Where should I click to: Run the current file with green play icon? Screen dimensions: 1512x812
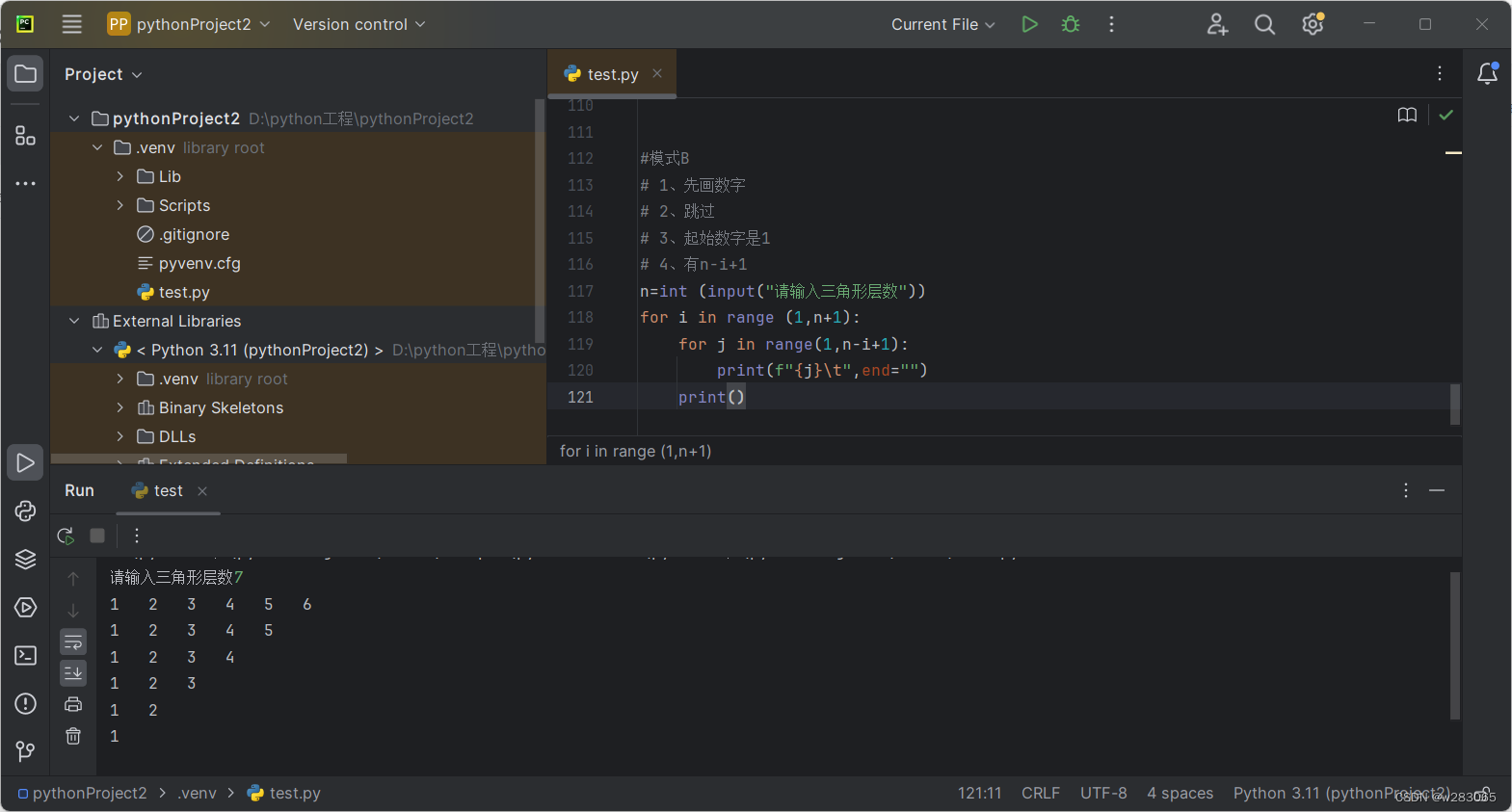point(1029,24)
